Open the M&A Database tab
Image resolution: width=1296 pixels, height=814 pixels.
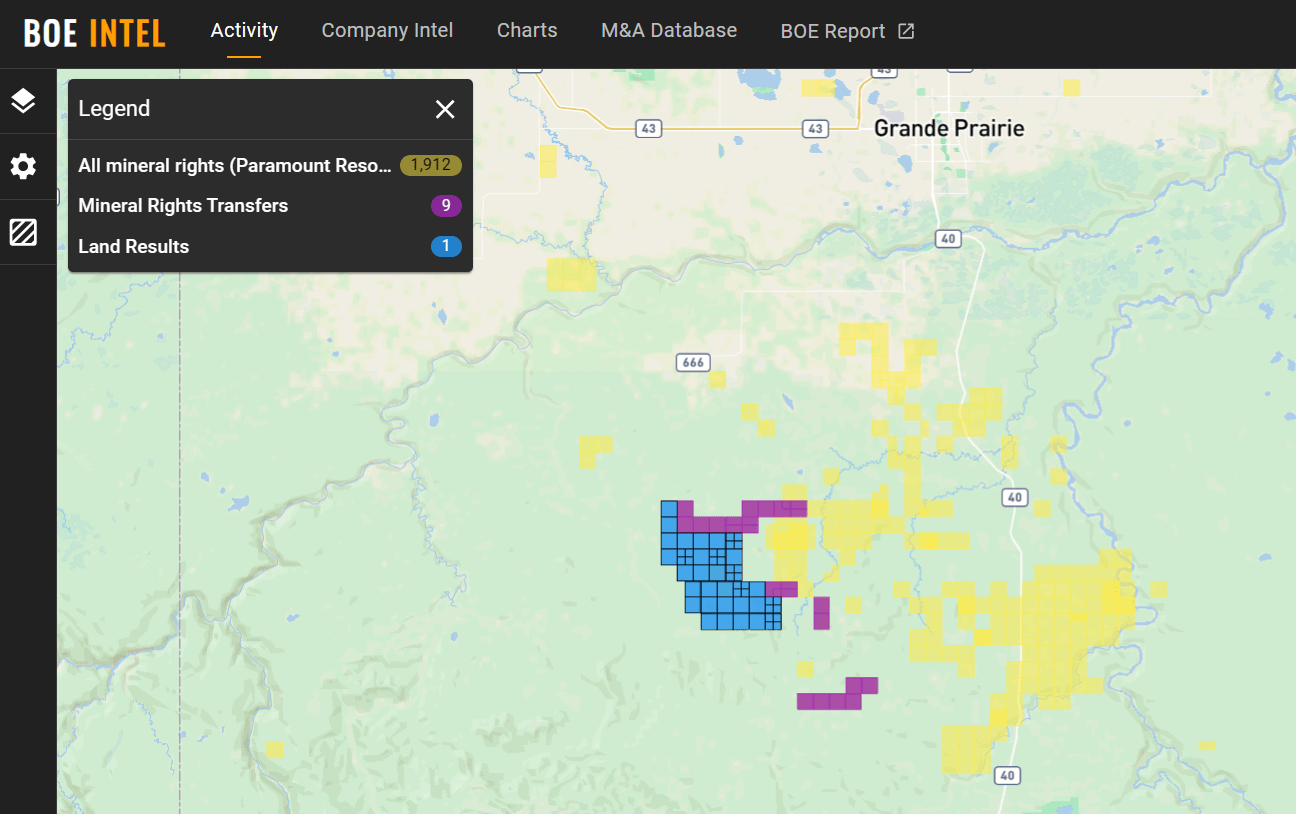coord(668,31)
